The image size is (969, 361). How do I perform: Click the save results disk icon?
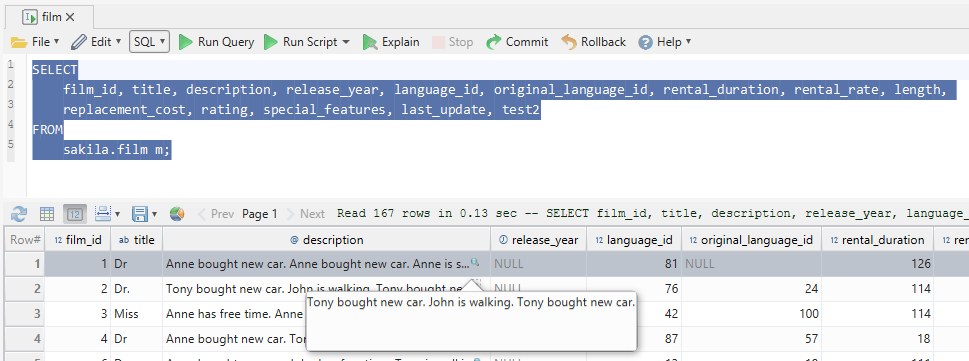point(140,214)
